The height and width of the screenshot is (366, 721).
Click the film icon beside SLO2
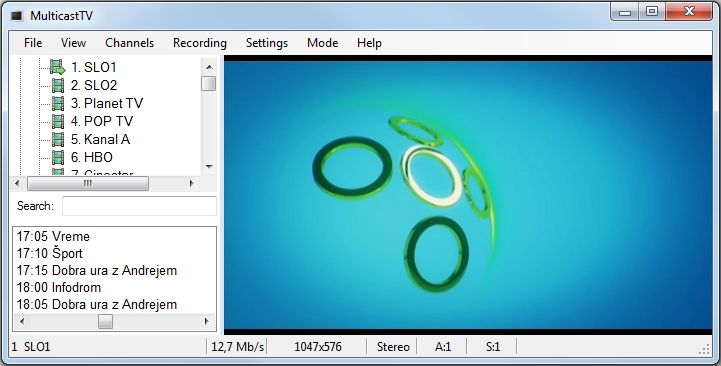tap(58, 85)
